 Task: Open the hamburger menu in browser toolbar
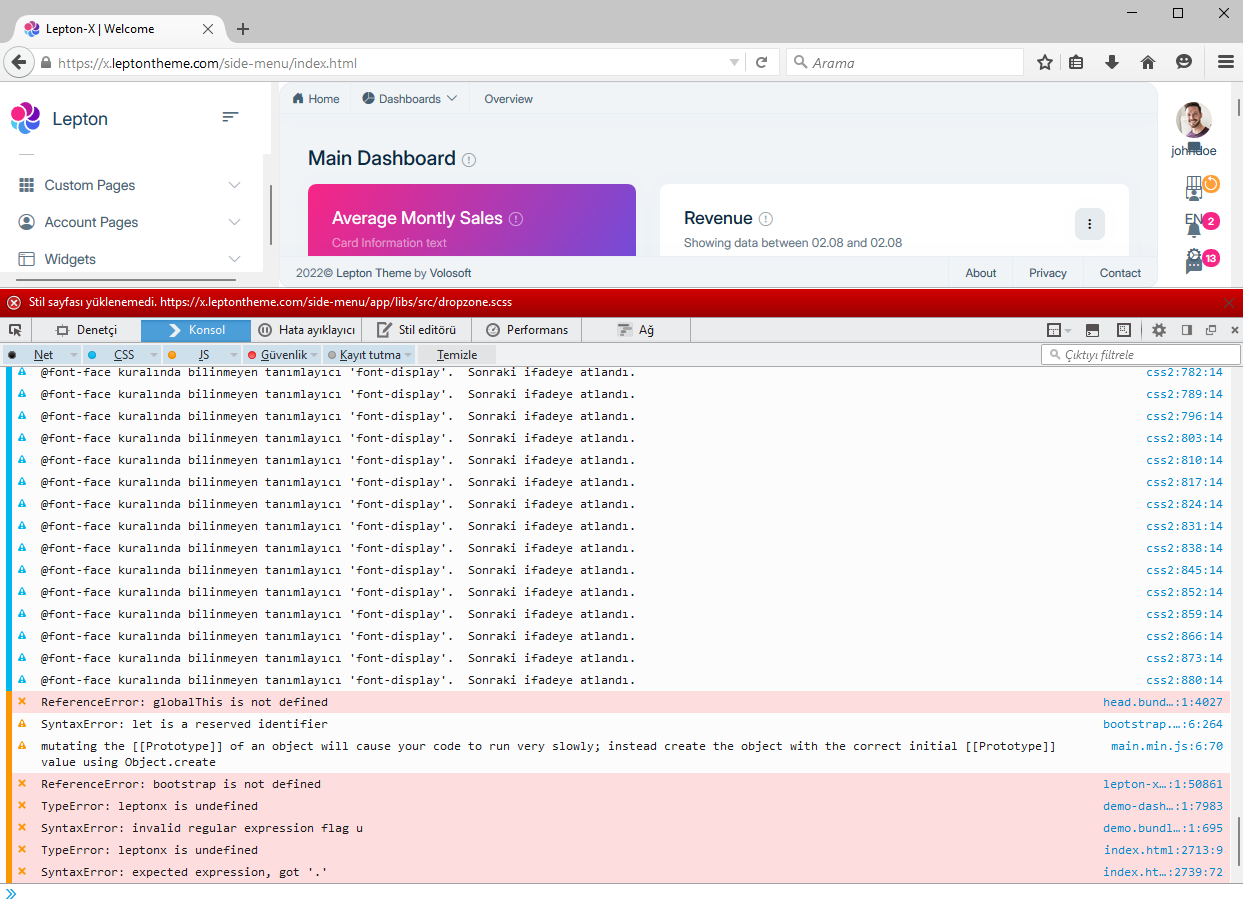1225,62
